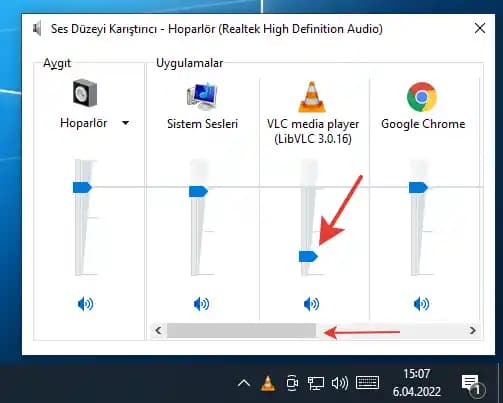Image resolution: width=503 pixels, height=403 pixels.
Task: Open the touch keyboard tray icon
Action: (367, 383)
